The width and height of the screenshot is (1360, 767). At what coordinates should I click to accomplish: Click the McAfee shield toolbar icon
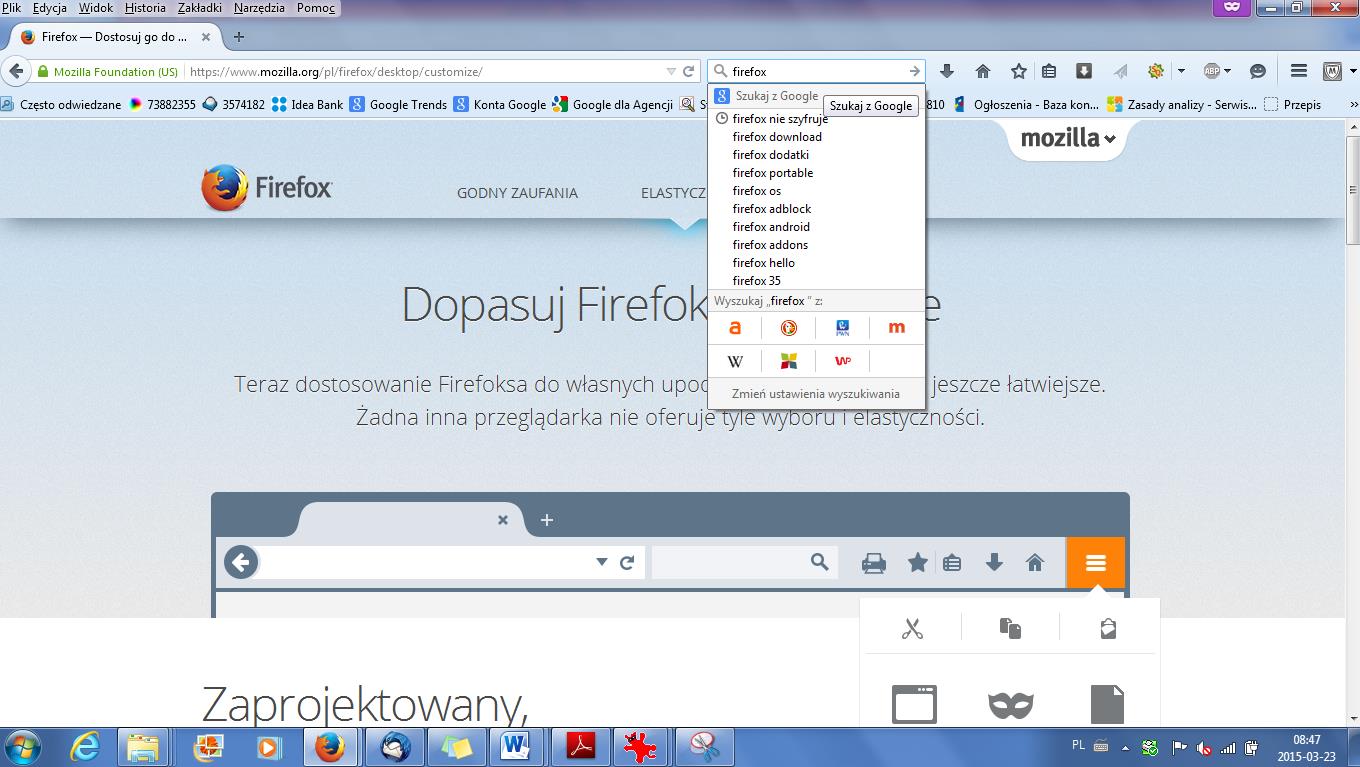pyautogui.click(x=1332, y=71)
